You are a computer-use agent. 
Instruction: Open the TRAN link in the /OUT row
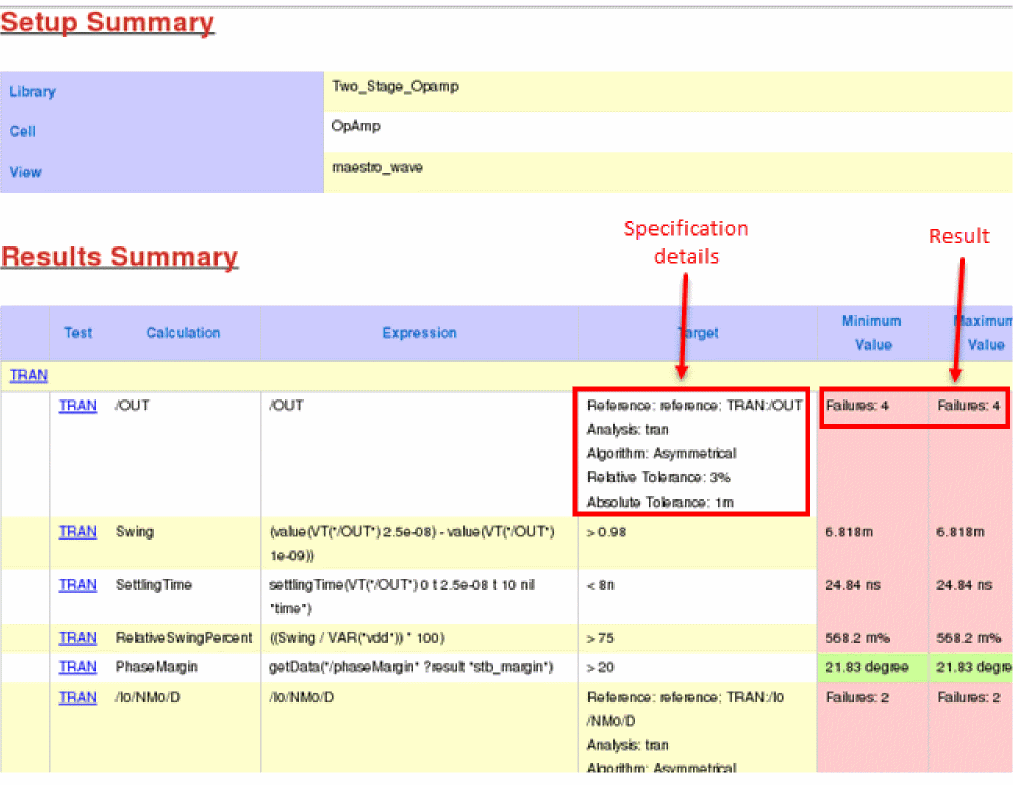pos(77,405)
